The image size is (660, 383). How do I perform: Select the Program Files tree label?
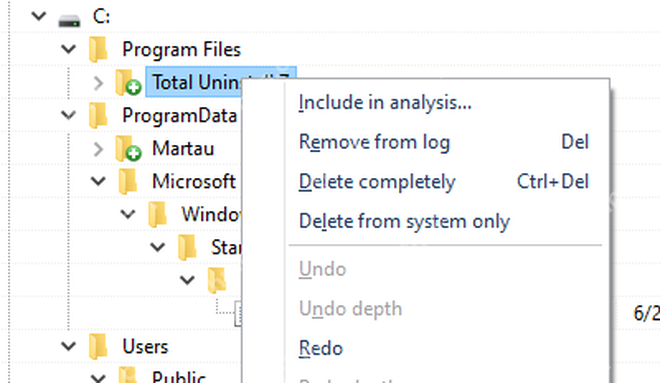tap(181, 50)
